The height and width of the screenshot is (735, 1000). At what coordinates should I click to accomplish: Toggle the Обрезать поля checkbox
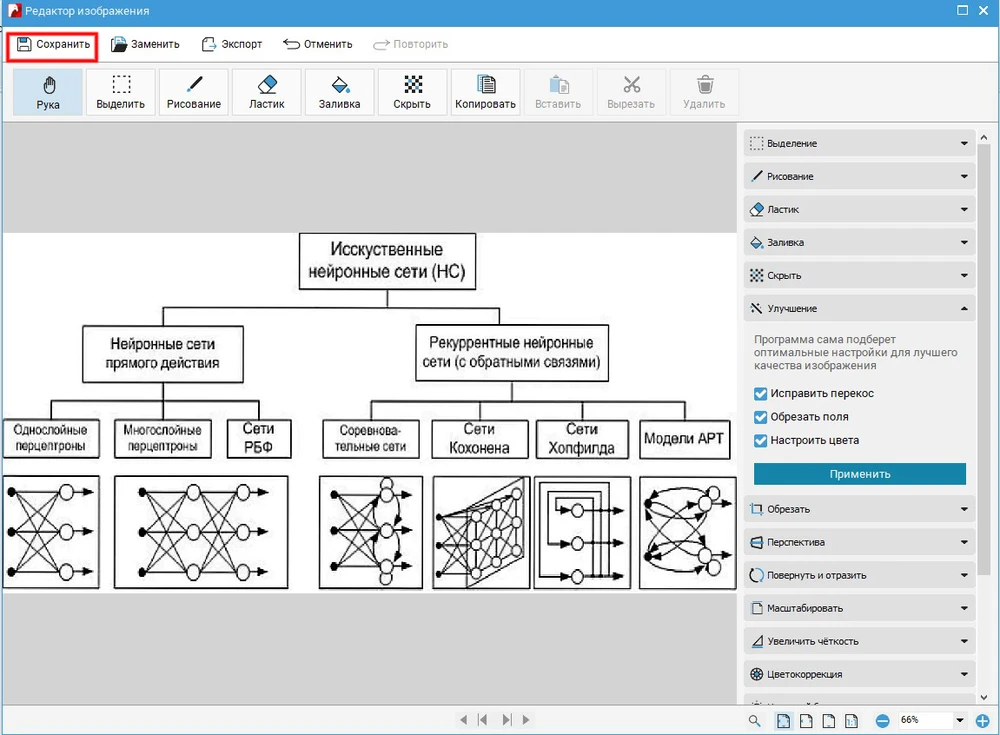point(761,417)
